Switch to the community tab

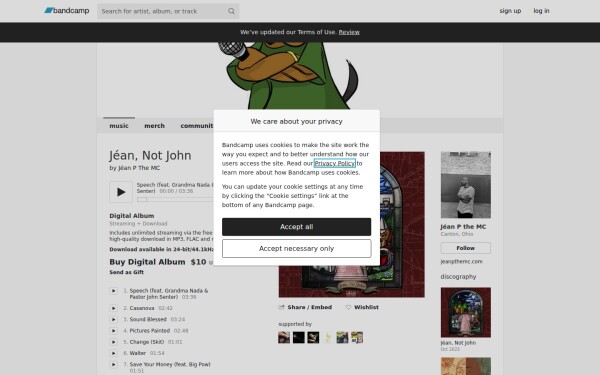(197, 126)
